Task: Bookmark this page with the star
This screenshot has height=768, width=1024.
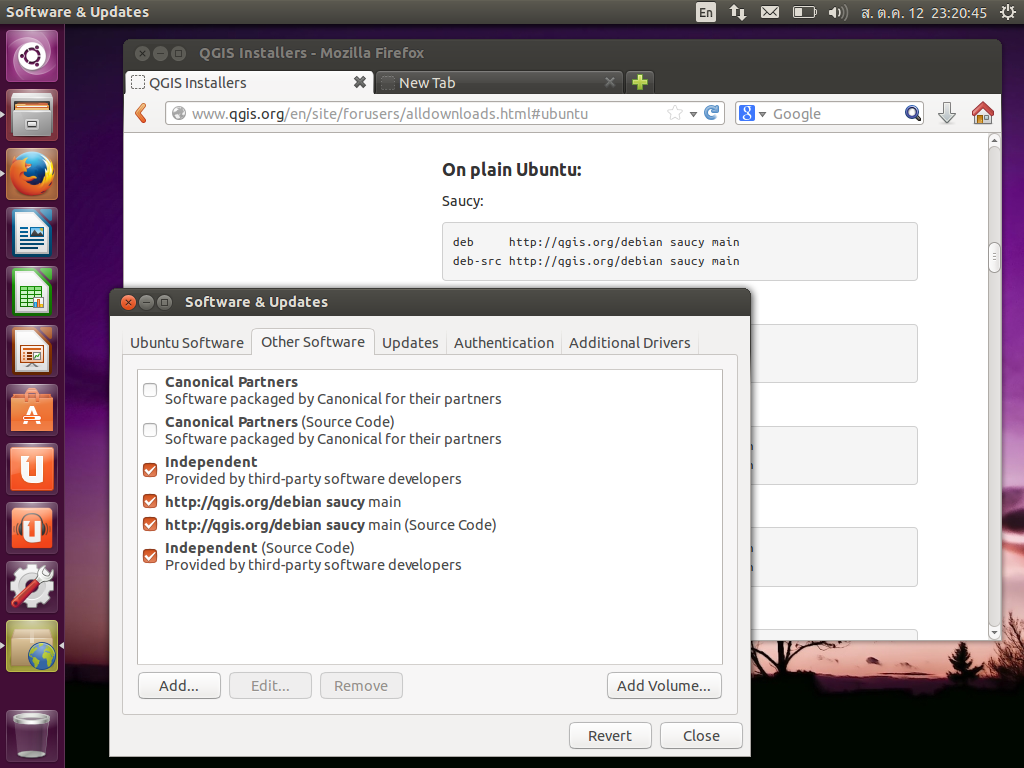Action: (x=675, y=113)
